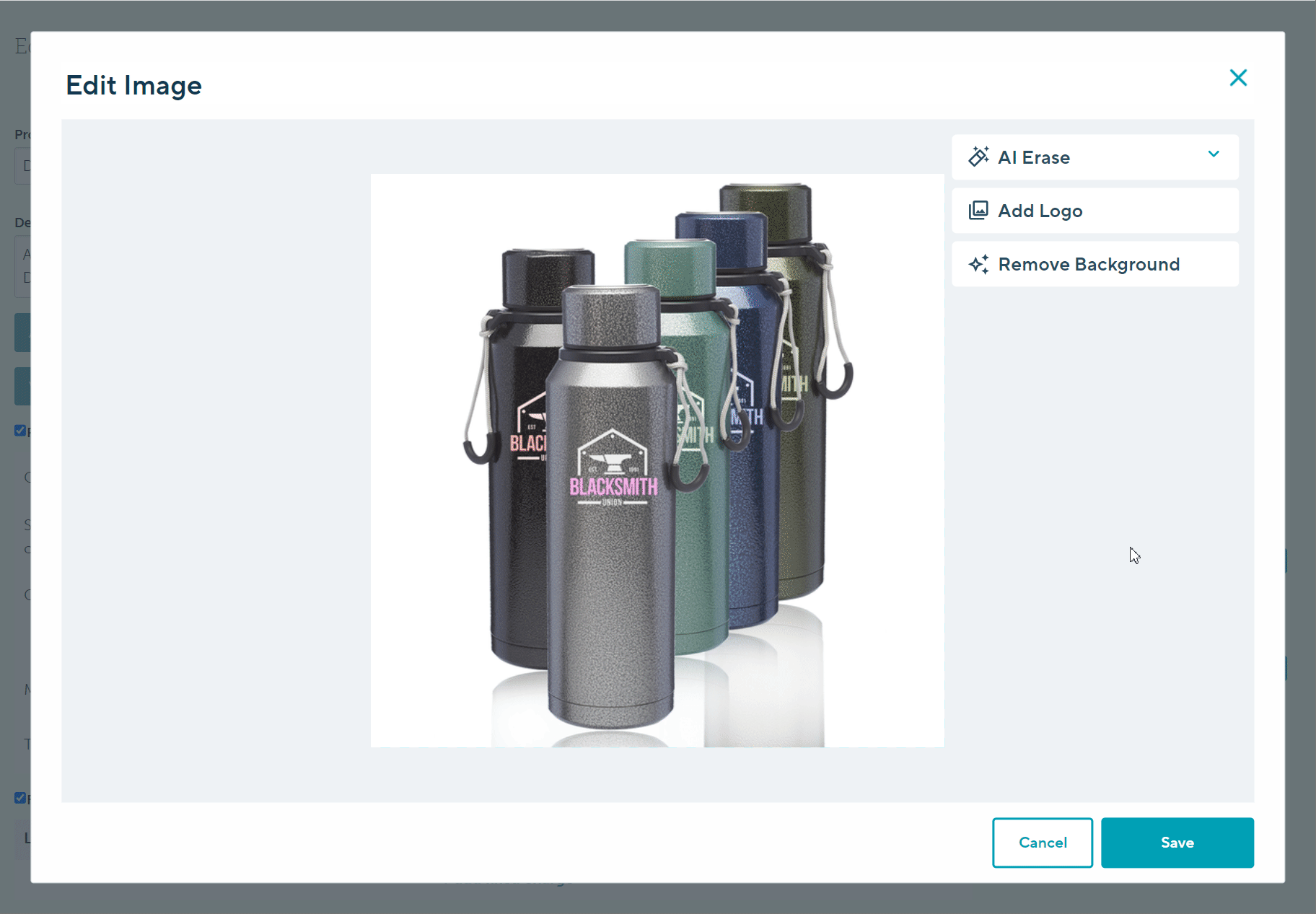Click the pink BLACKSMITH logo on gray bottle

(x=613, y=487)
